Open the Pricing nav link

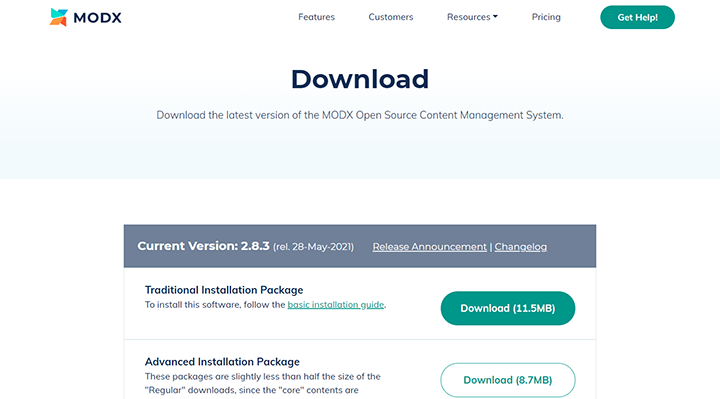(546, 17)
